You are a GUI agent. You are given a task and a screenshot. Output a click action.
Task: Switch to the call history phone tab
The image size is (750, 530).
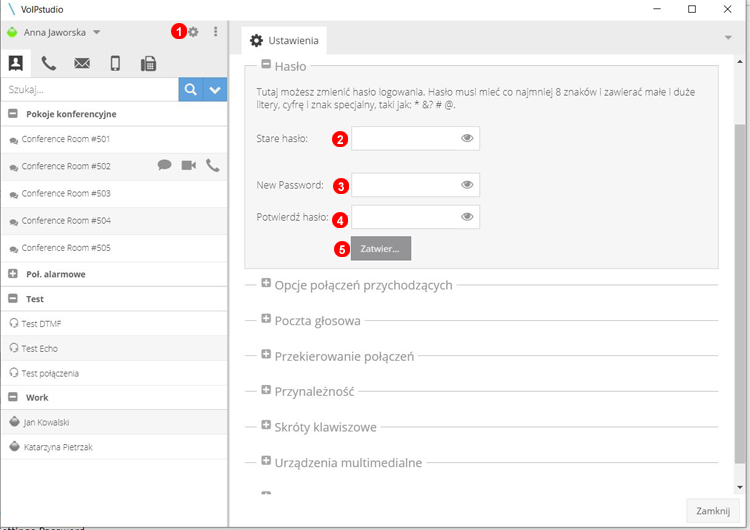[x=48, y=64]
